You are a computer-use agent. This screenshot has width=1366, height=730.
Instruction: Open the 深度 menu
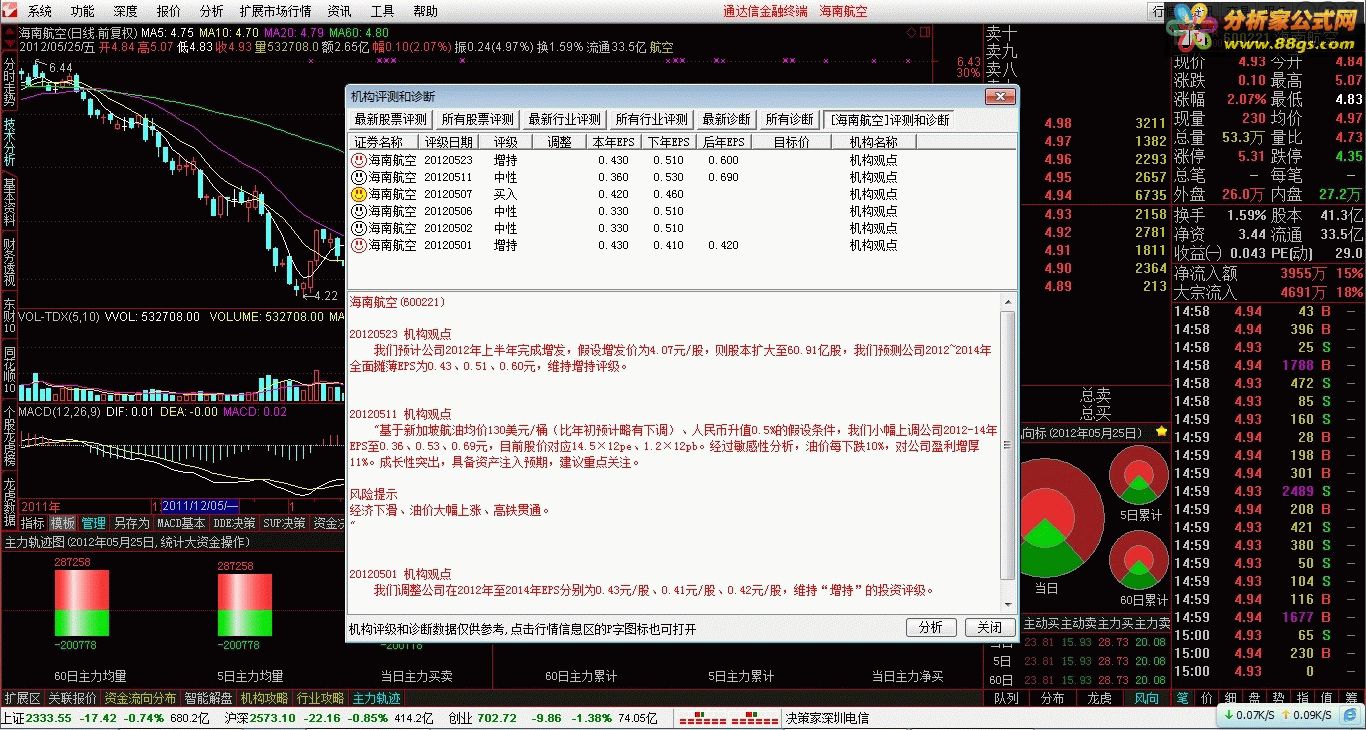(x=125, y=12)
